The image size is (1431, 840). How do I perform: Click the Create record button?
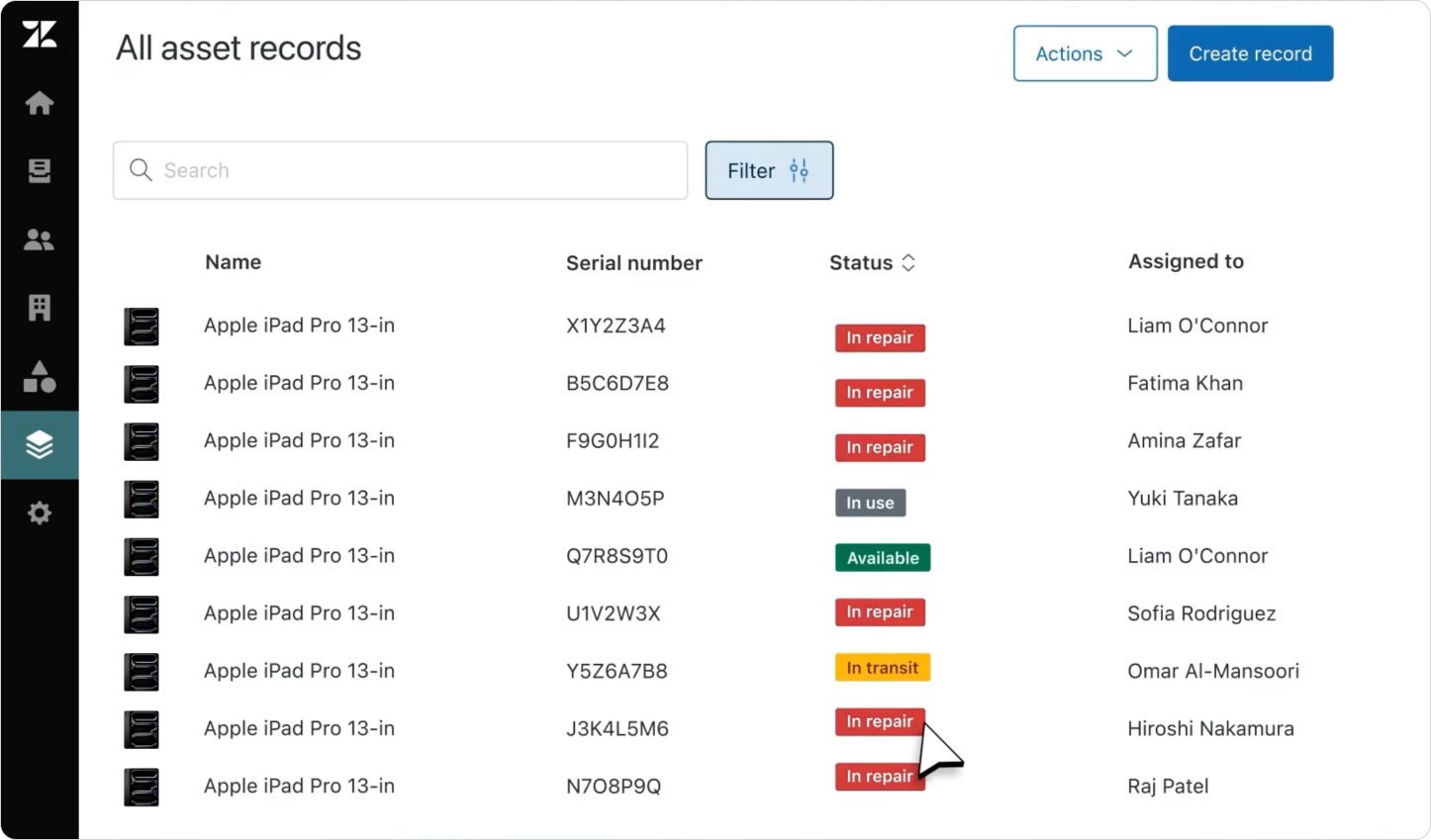point(1250,53)
